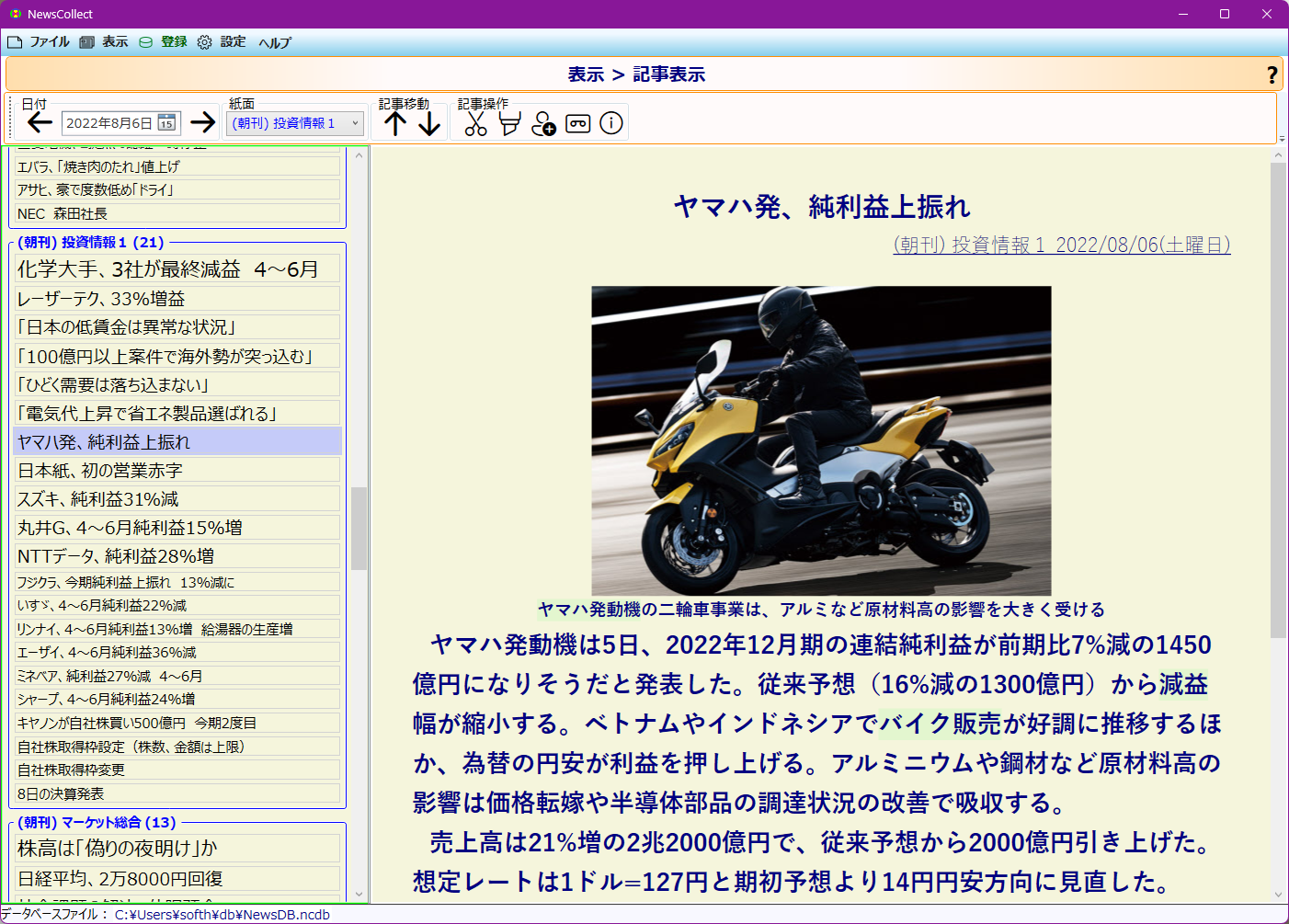This screenshot has height=924, width=1289.
Task: Open the calendar picker icon
Action: (166, 122)
